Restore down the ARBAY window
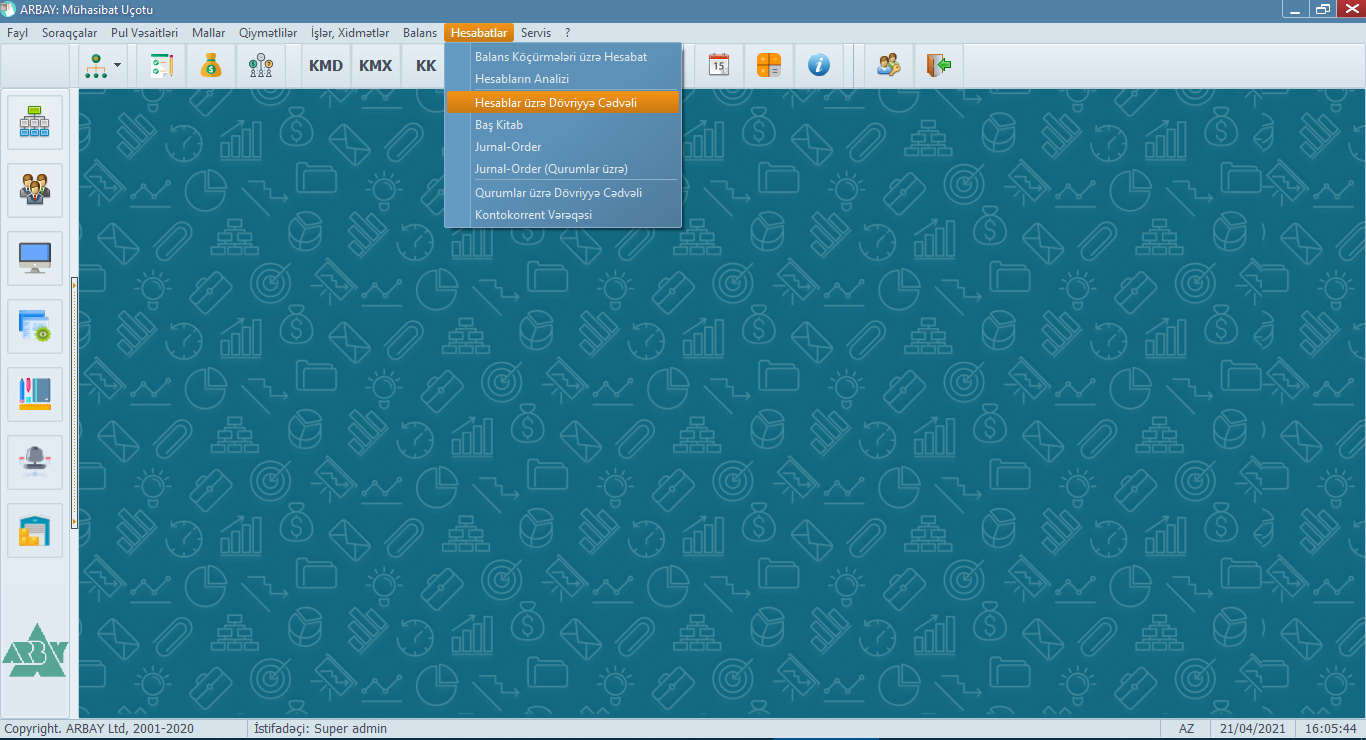 tap(1322, 9)
